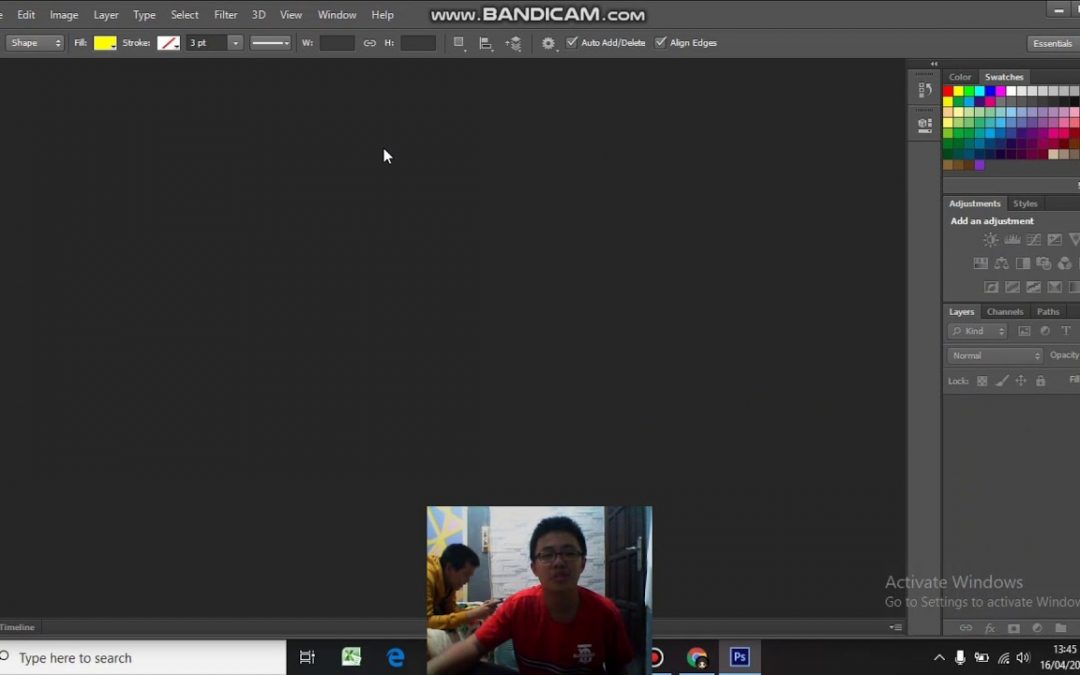
Task: Add a Levels adjustment
Action: click(1012, 240)
